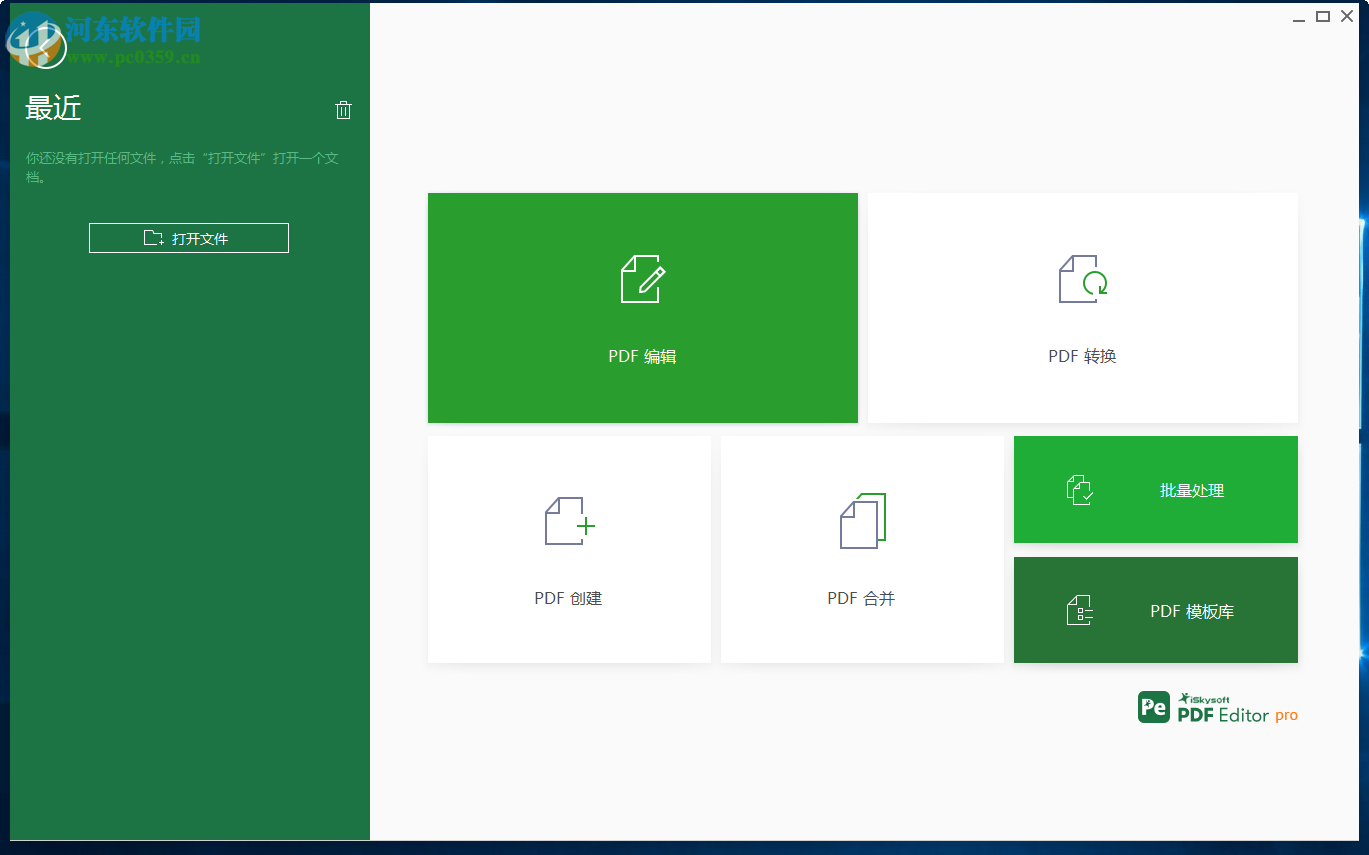The width and height of the screenshot is (1369, 855).
Task: Click the stacked-pages icon on PDF 合并 tile
Action: [861, 521]
